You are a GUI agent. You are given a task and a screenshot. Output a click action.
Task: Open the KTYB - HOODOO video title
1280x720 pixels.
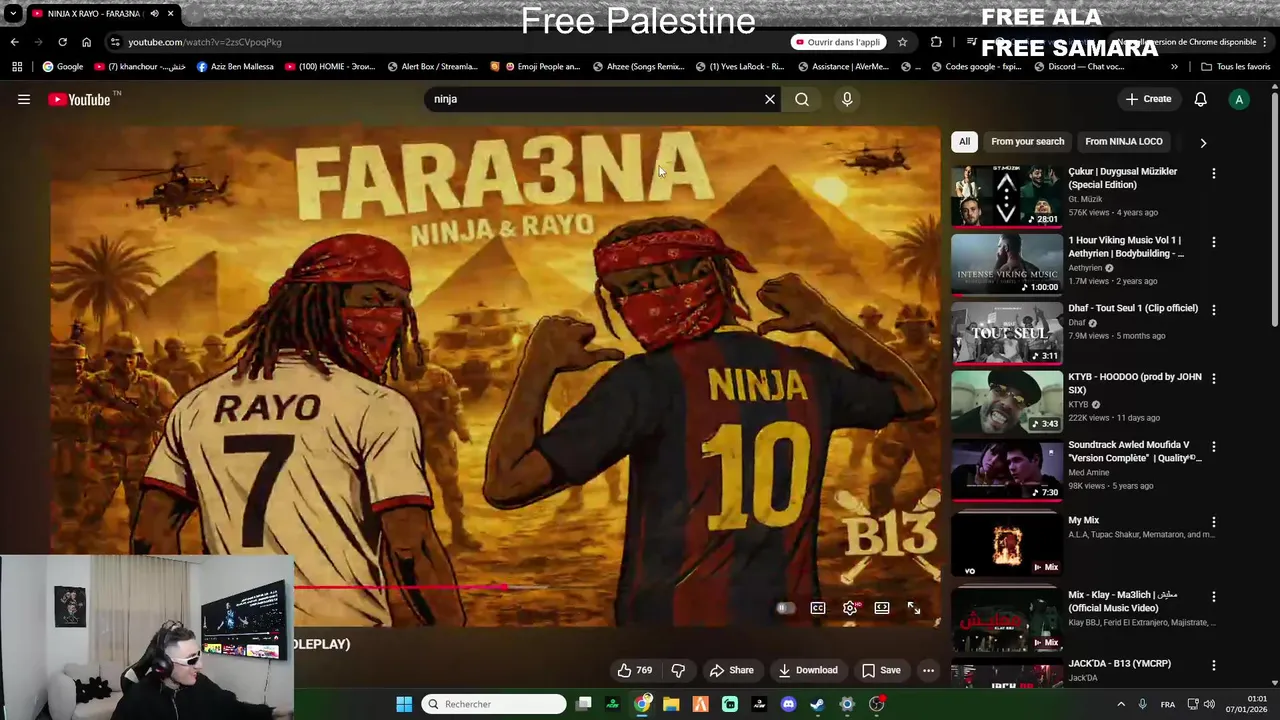[1135, 383]
